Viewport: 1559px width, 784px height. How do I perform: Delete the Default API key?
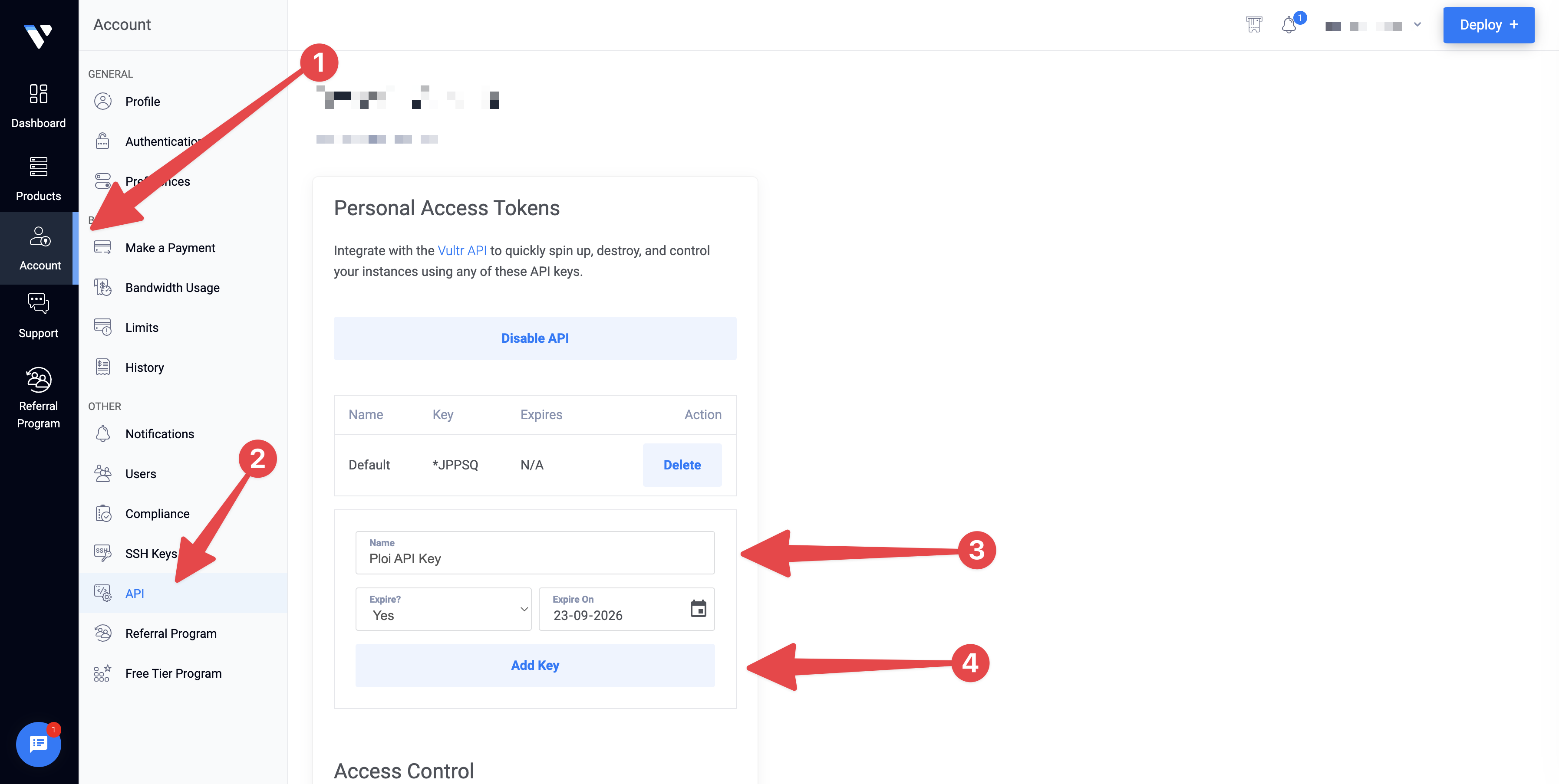pyautogui.click(x=682, y=465)
